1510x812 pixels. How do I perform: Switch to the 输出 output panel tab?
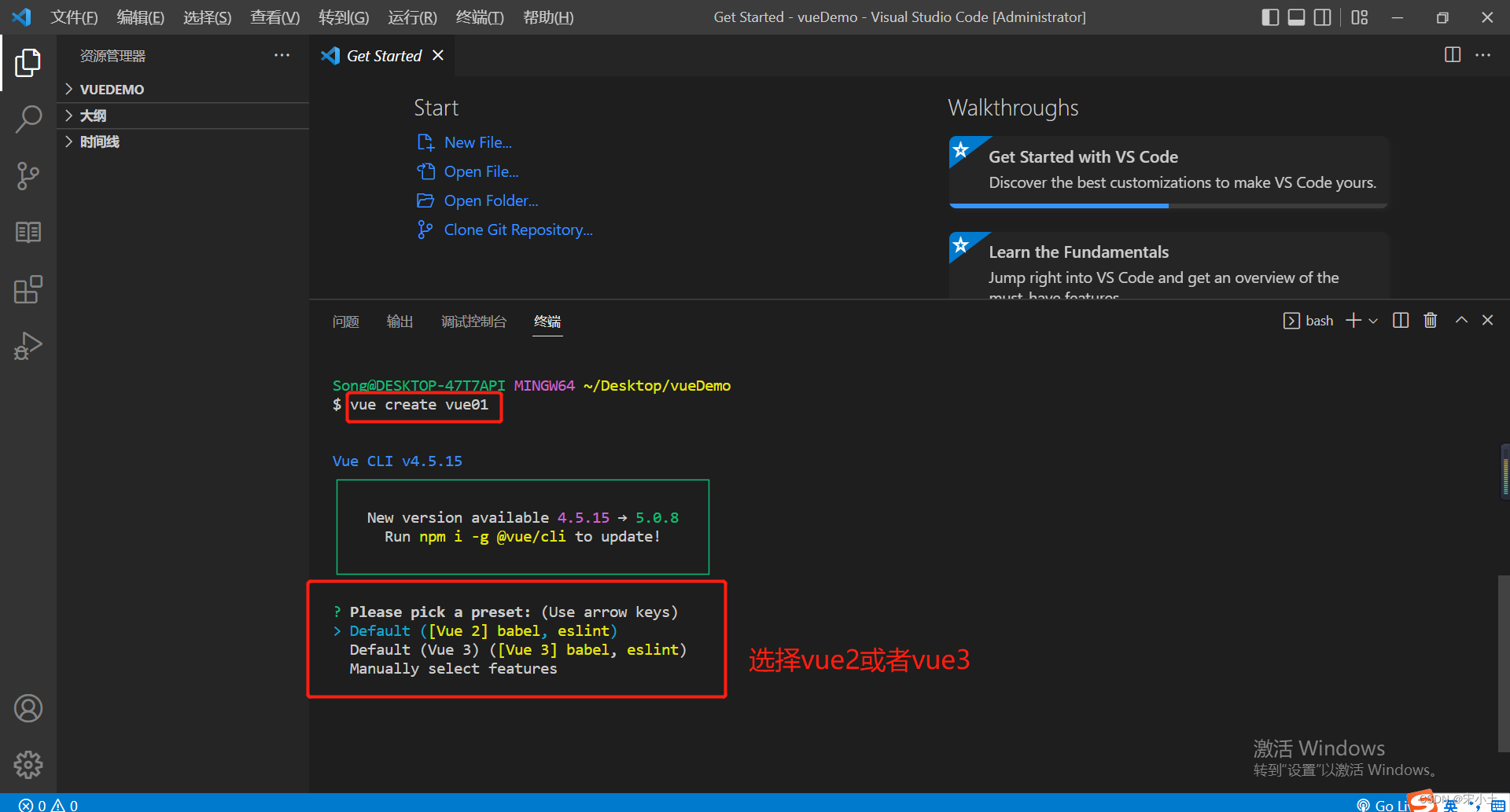point(400,321)
